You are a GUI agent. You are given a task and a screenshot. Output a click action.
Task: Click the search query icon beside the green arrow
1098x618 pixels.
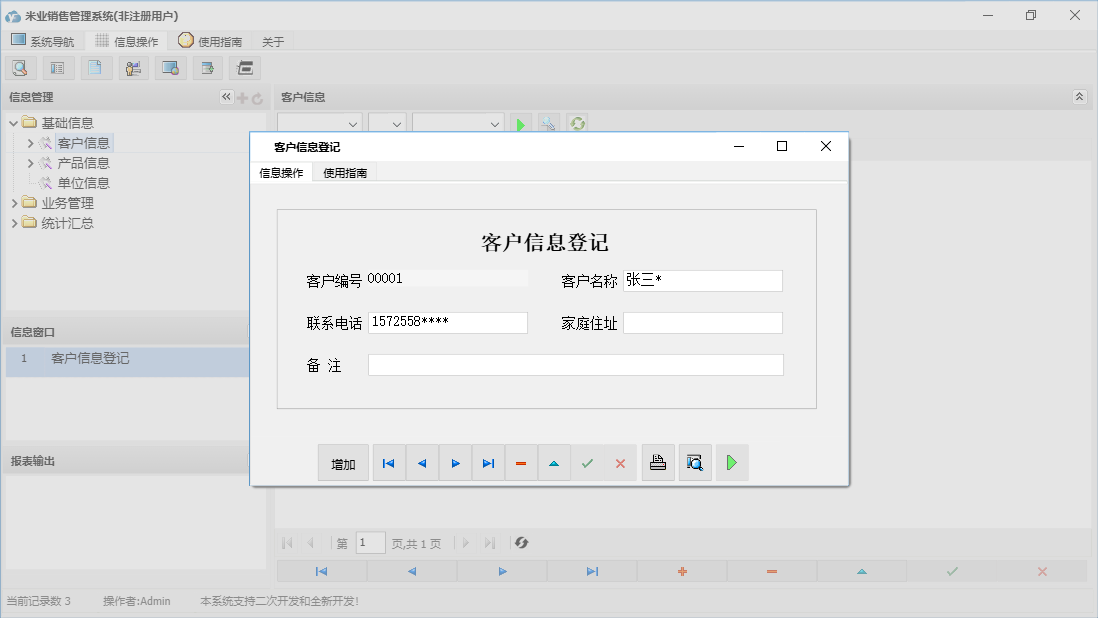(548, 123)
